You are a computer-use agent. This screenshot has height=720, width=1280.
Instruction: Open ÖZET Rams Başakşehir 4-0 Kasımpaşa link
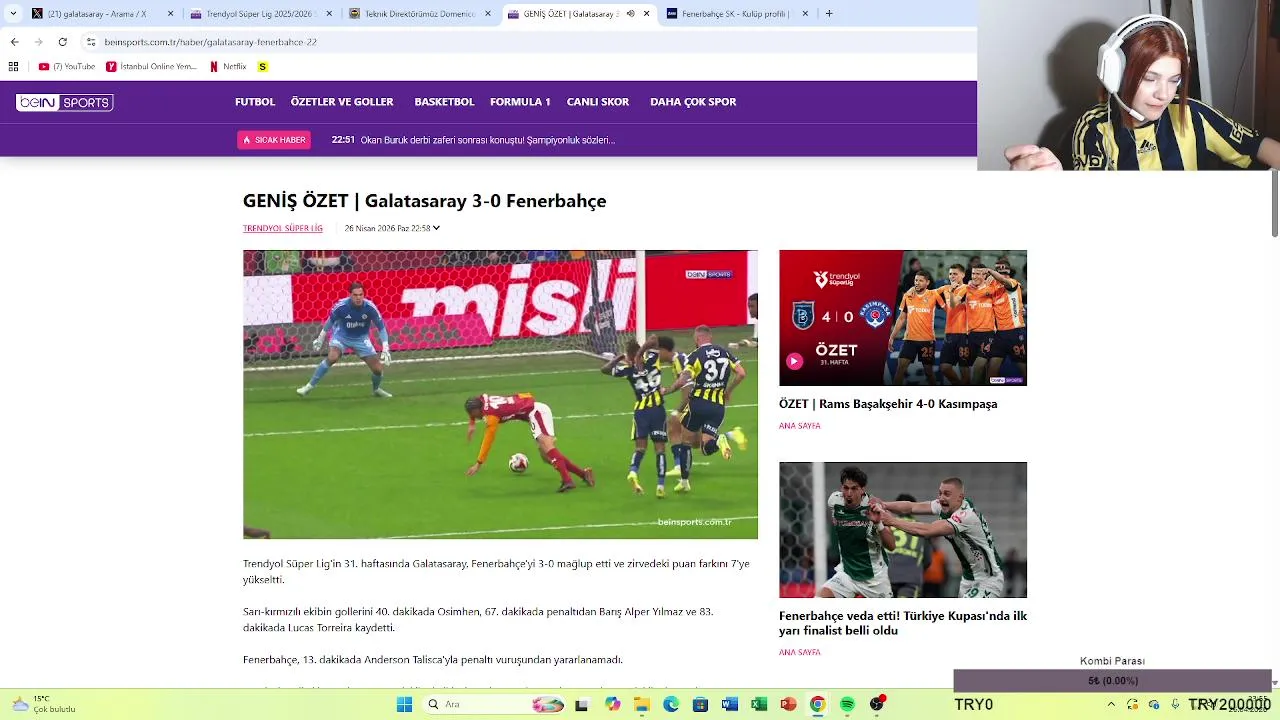(888, 404)
